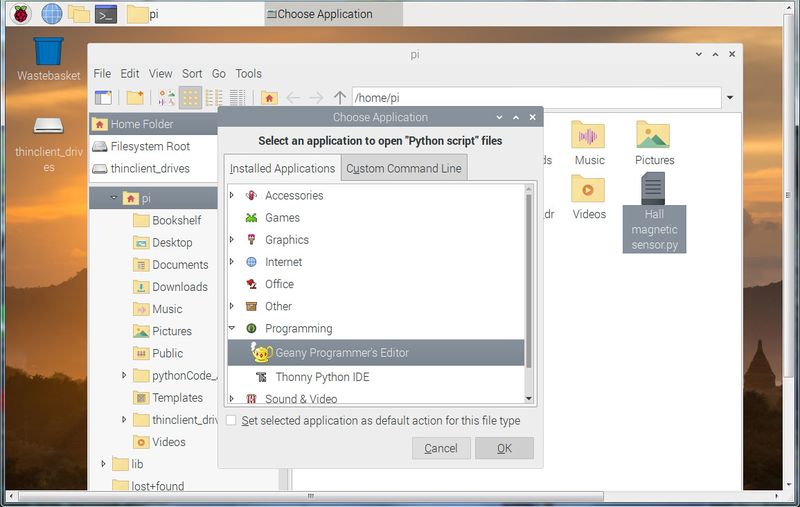Switch to Installed Applications tab

282,168
